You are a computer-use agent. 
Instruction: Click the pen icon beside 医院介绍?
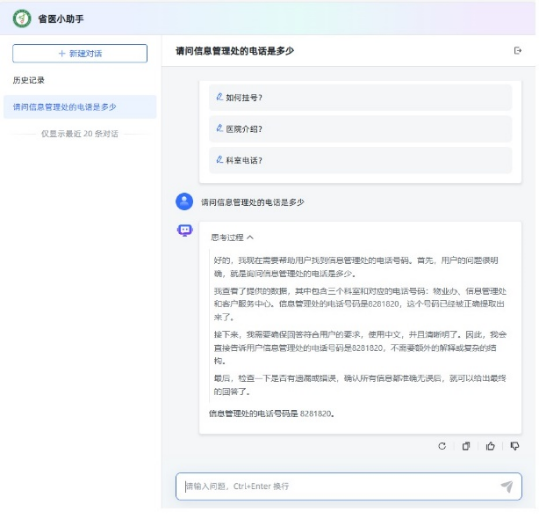219,128
